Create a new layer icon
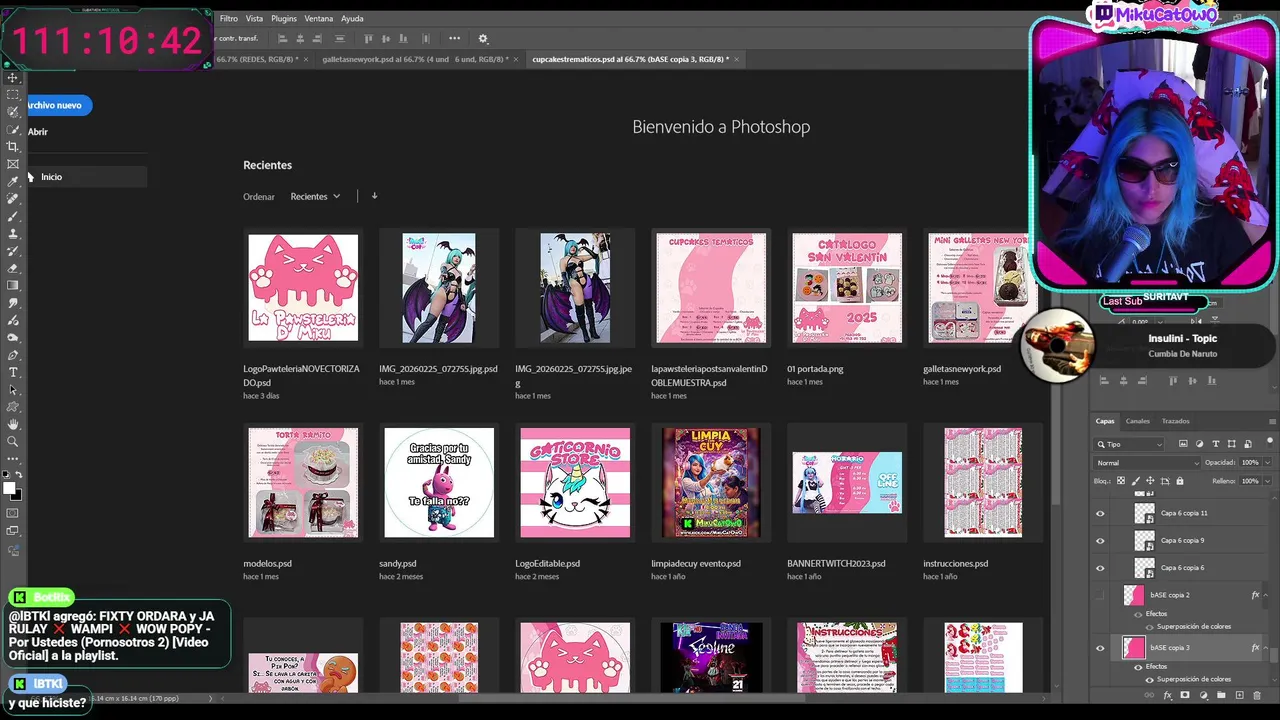Image resolution: width=1280 pixels, height=720 pixels. [x=1239, y=695]
